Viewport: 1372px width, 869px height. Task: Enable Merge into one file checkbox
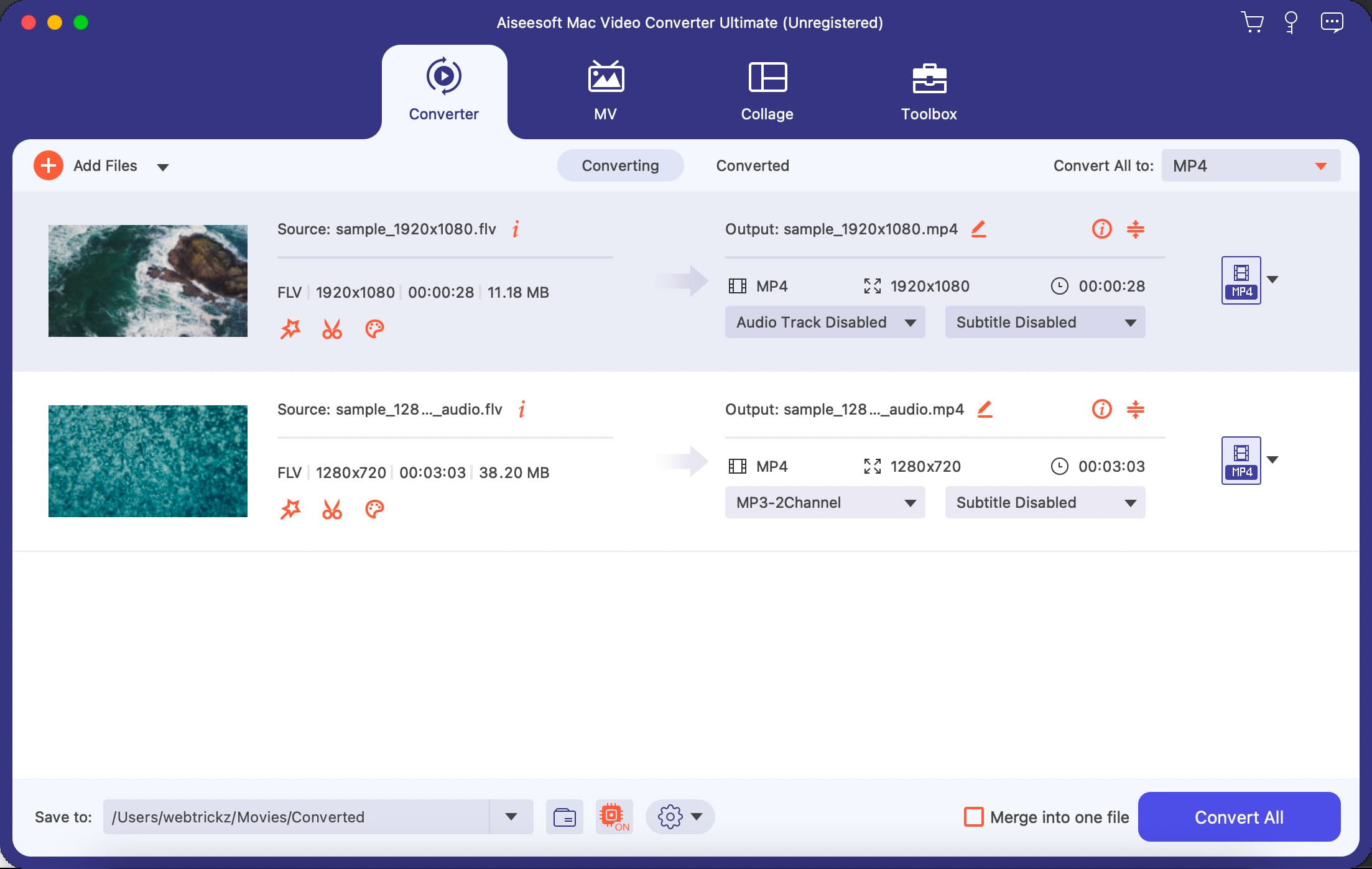[x=974, y=817]
